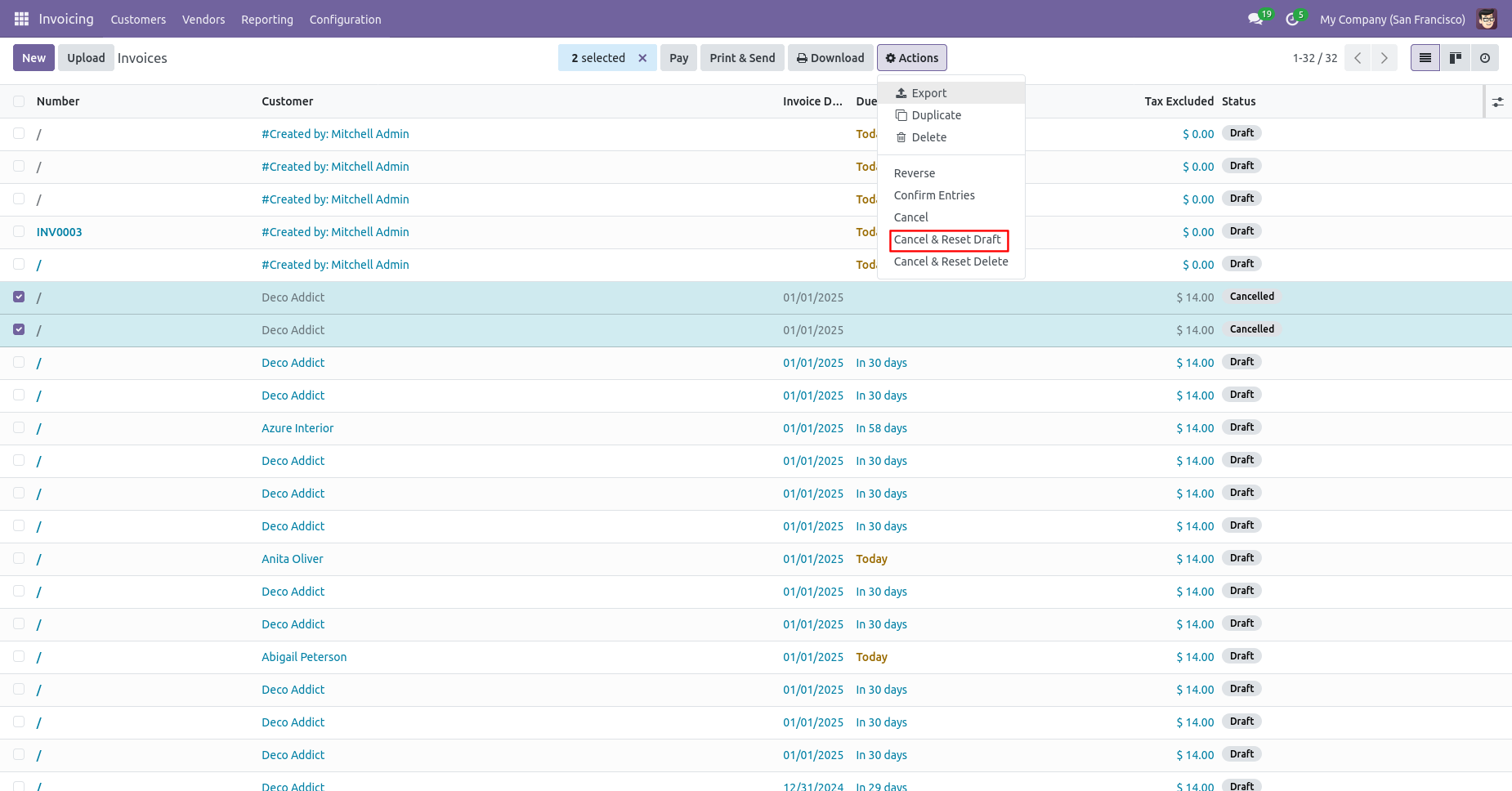The width and height of the screenshot is (1512, 791).
Task: Check the INV0003 row checkbox
Action: pos(19,231)
